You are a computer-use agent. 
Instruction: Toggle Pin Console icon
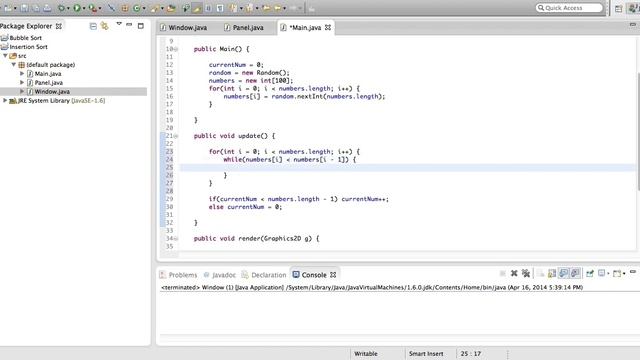[x=589, y=273]
